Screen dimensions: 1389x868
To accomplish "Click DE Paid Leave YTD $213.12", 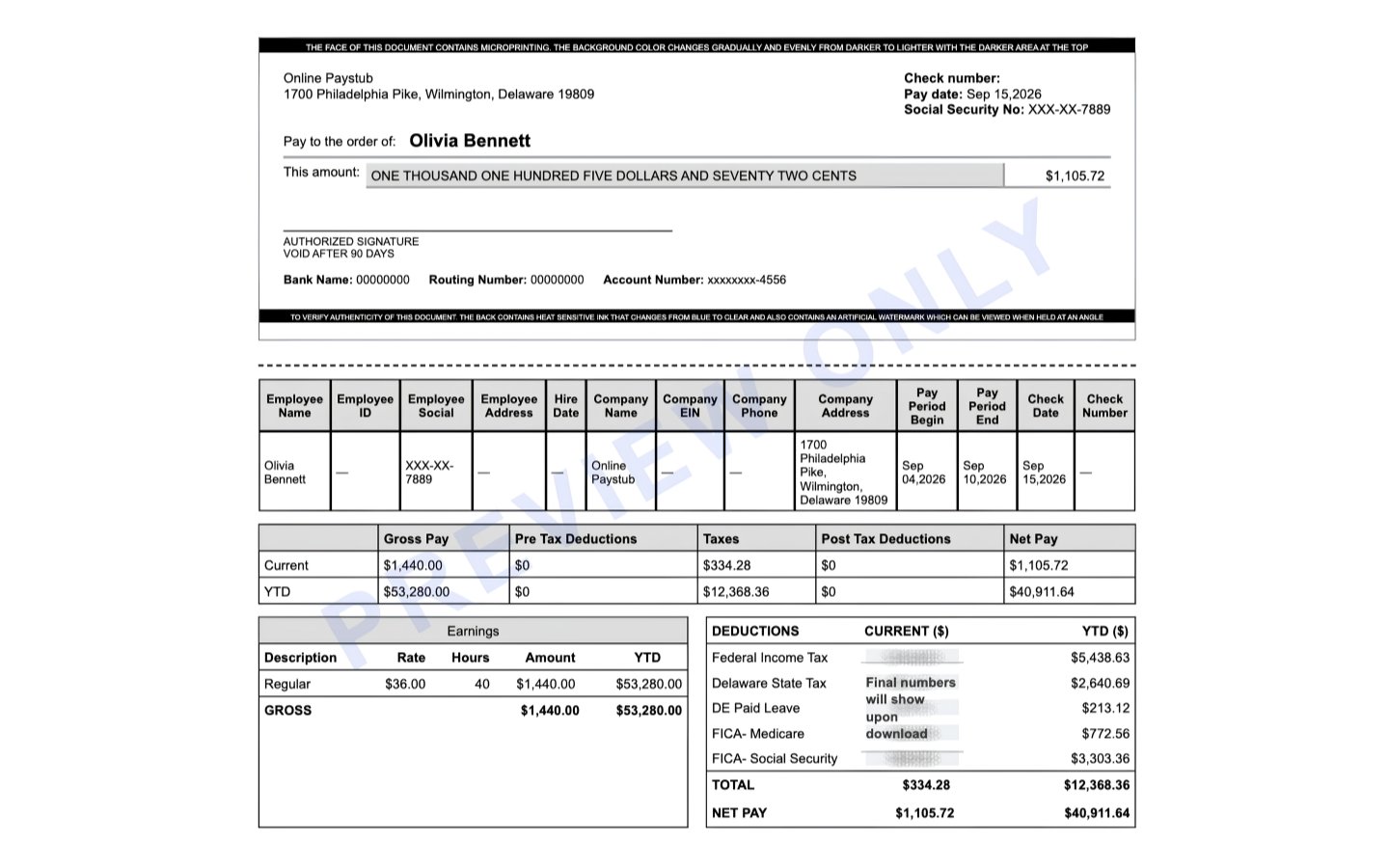I will [1105, 708].
